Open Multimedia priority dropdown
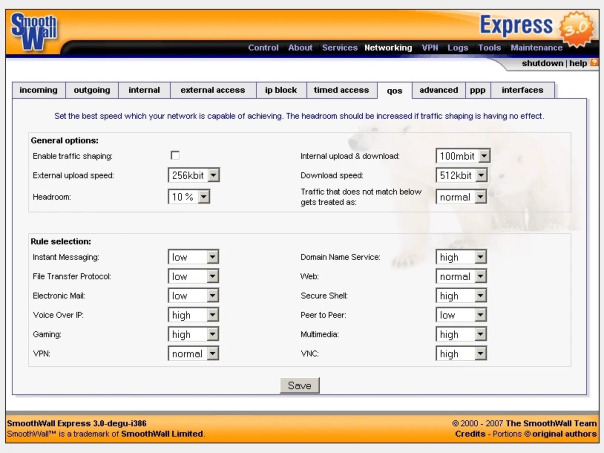604x453 pixels. [461, 334]
